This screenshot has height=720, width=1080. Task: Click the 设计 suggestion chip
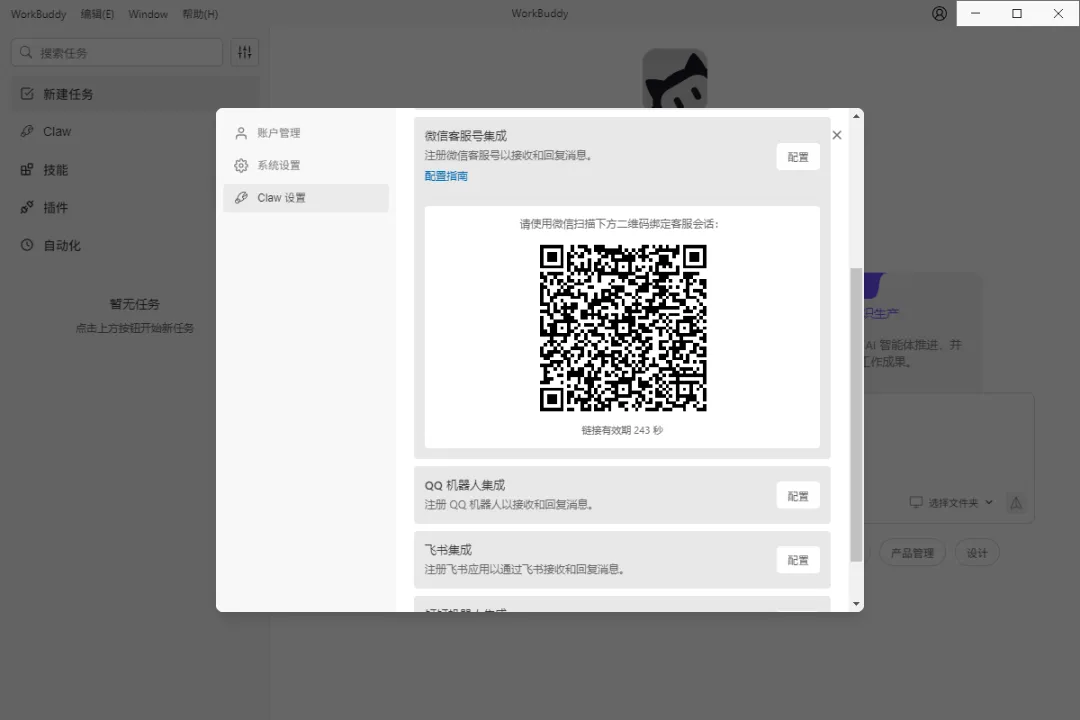977,553
